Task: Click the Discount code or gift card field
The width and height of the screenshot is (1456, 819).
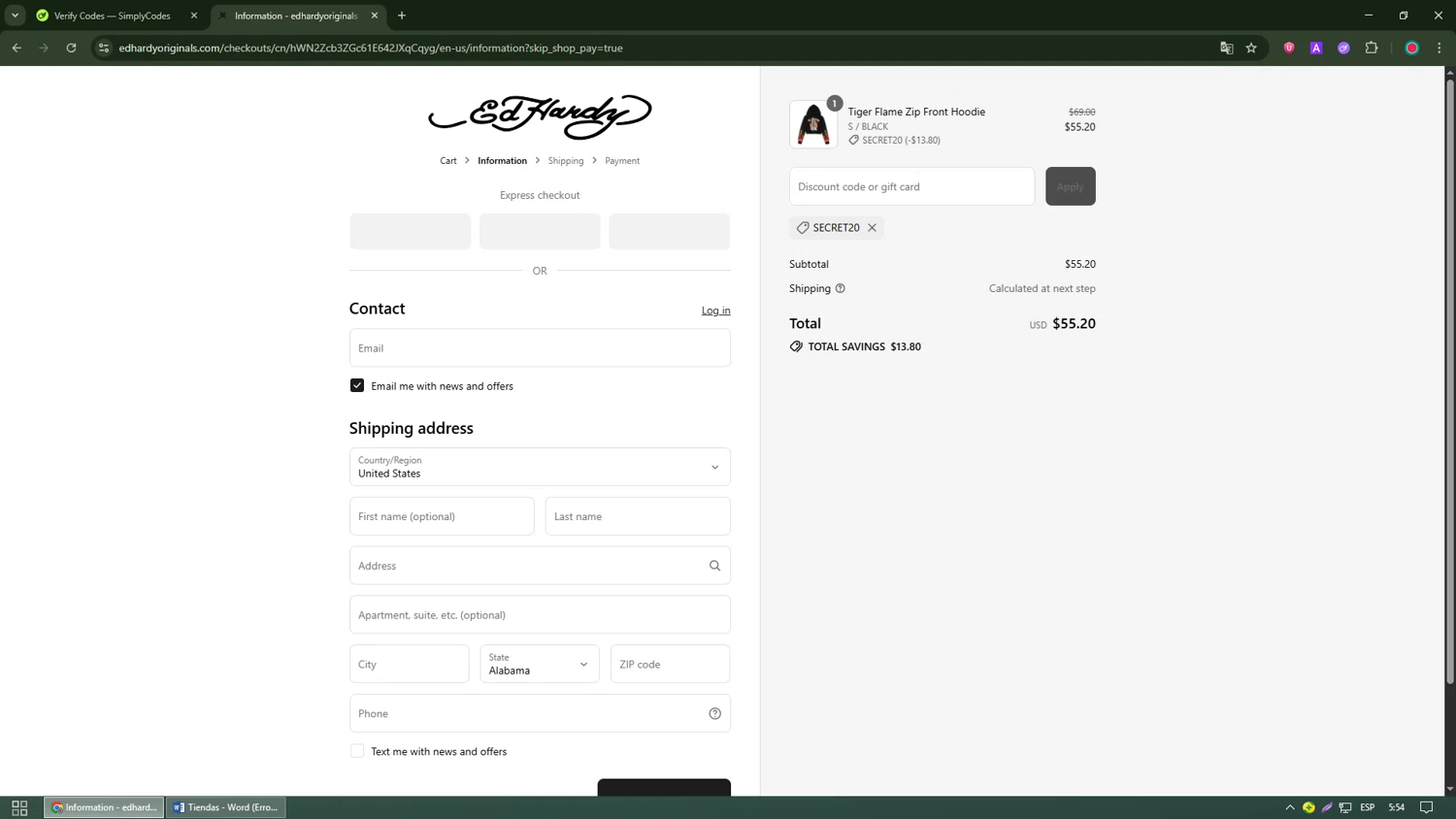Action: click(x=912, y=186)
